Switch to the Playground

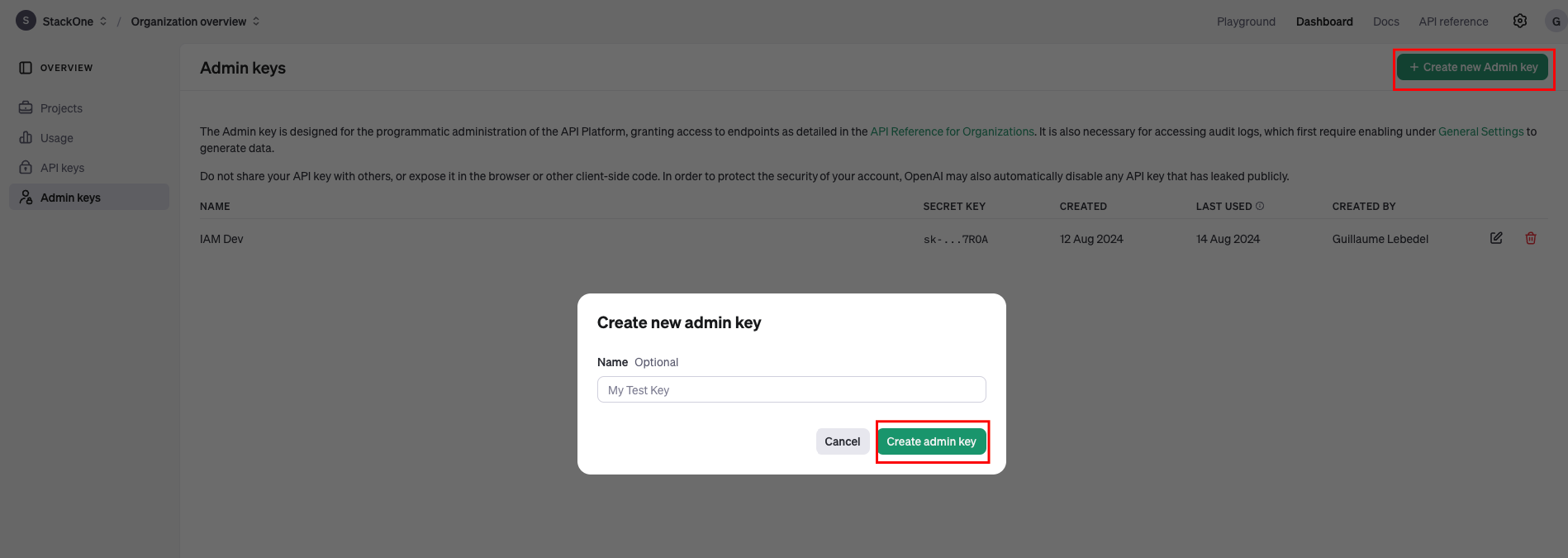(1246, 21)
